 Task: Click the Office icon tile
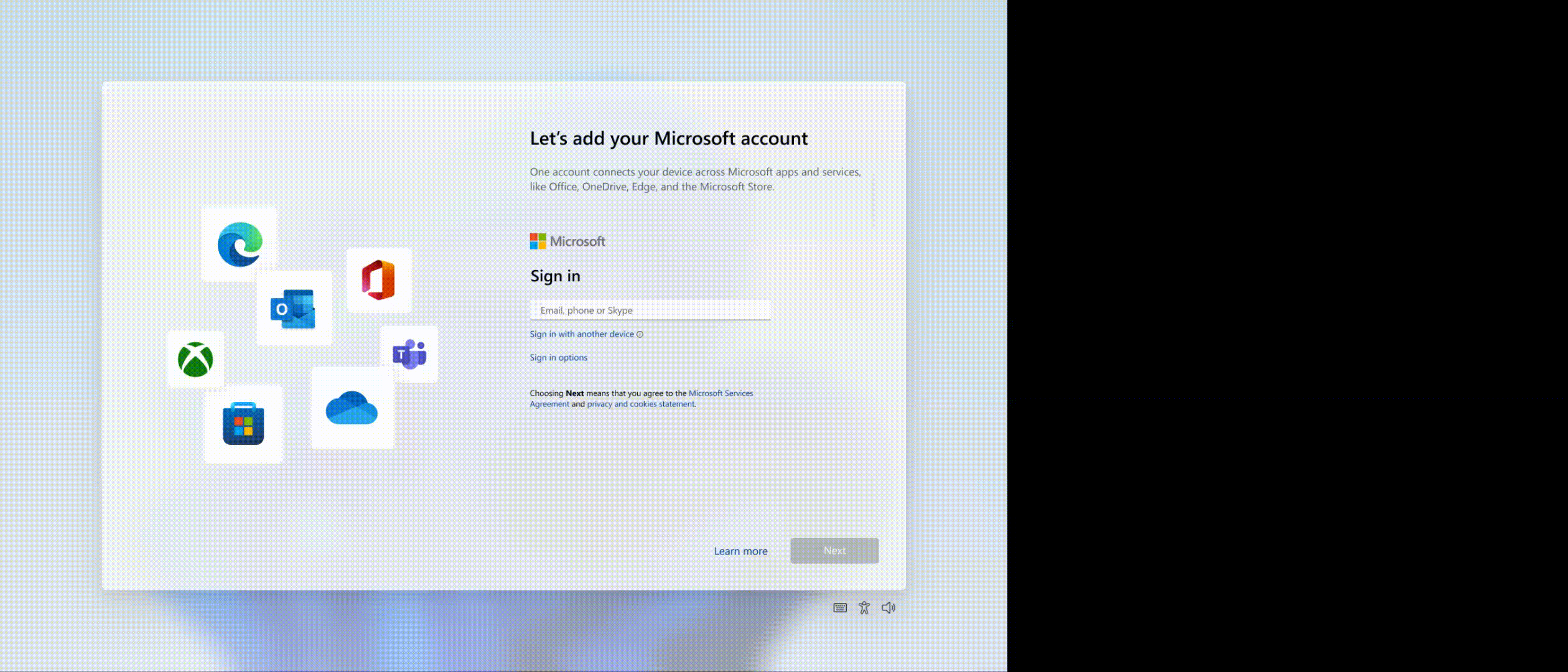(379, 280)
